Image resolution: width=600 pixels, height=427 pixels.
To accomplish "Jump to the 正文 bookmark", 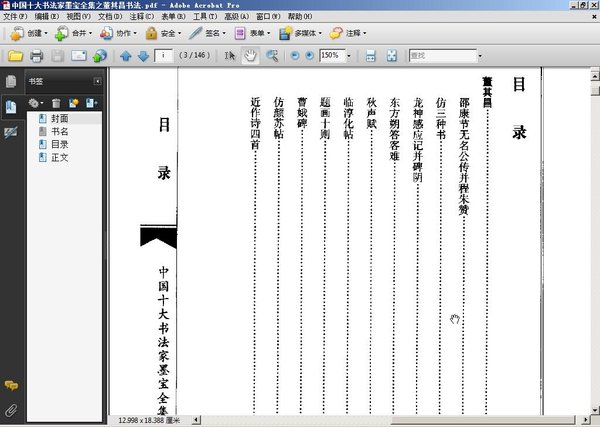I will 60,157.
